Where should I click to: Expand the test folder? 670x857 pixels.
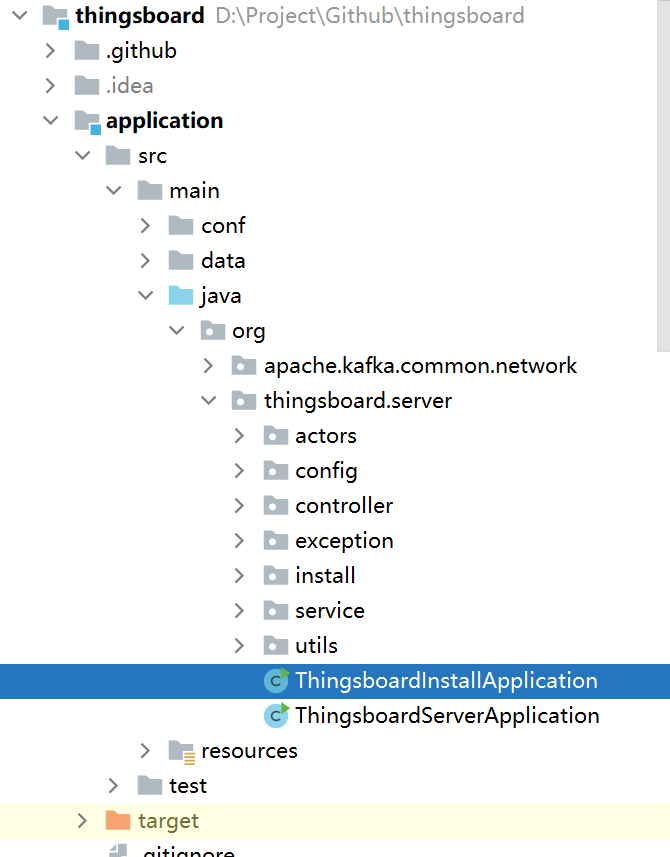pos(113,785)
